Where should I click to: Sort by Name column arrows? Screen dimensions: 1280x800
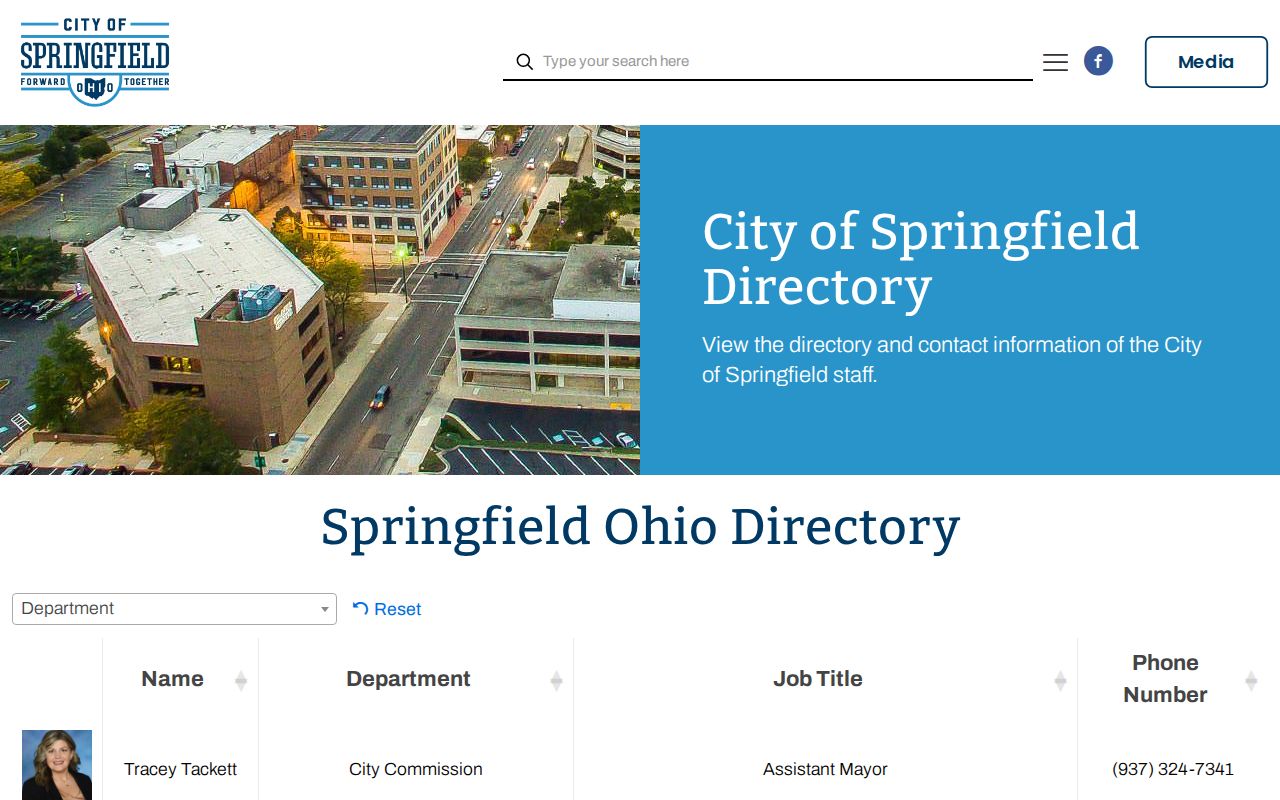pyautogui.click(x=241, y=681)
